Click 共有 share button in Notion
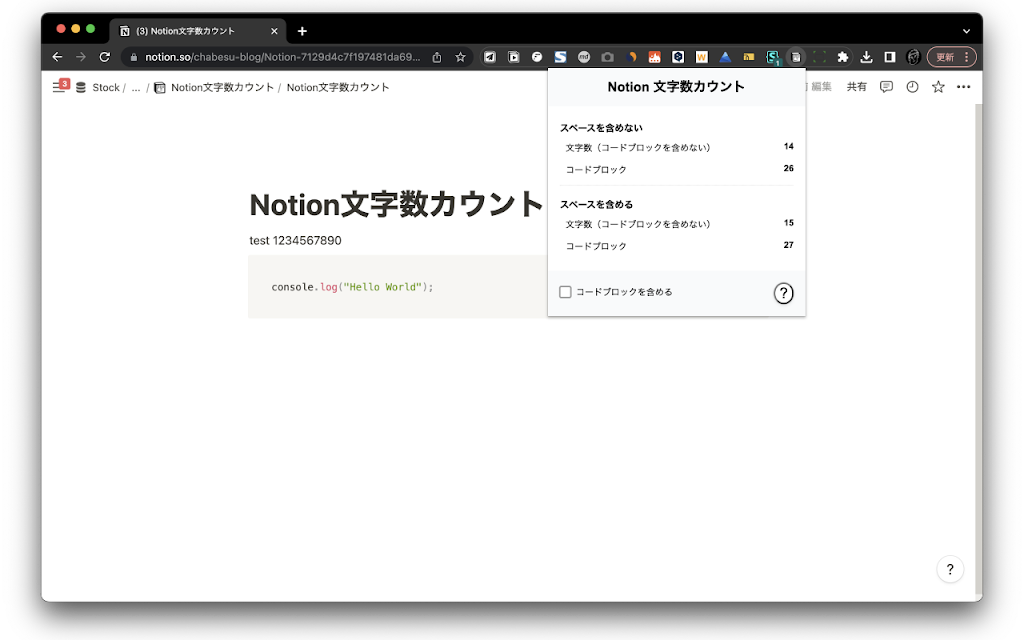This screenshot has height=640, width=1024. pyautogui.click(x=856, y=86)
